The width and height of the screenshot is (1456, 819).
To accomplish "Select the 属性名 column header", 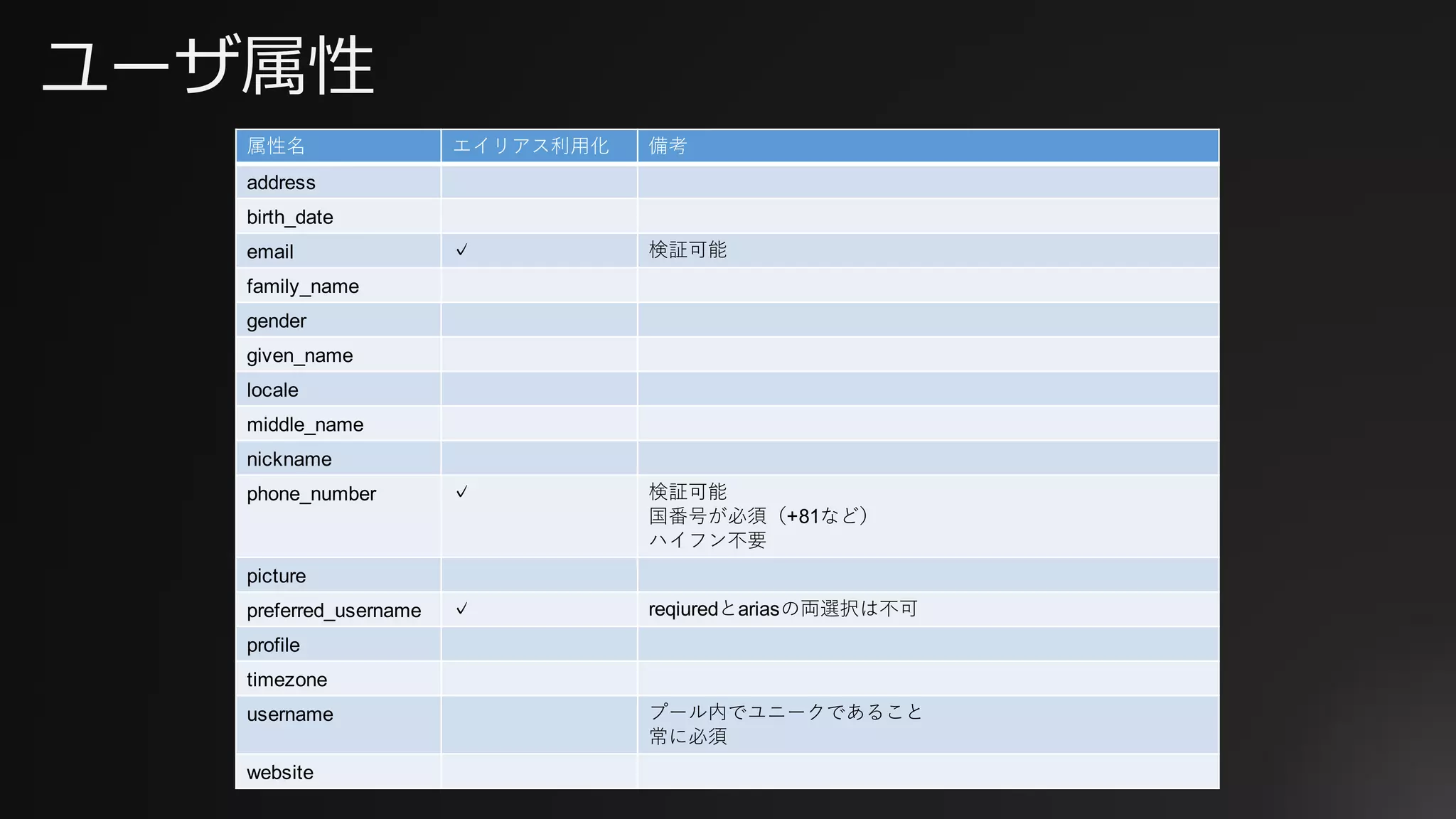I will point(338,146).
